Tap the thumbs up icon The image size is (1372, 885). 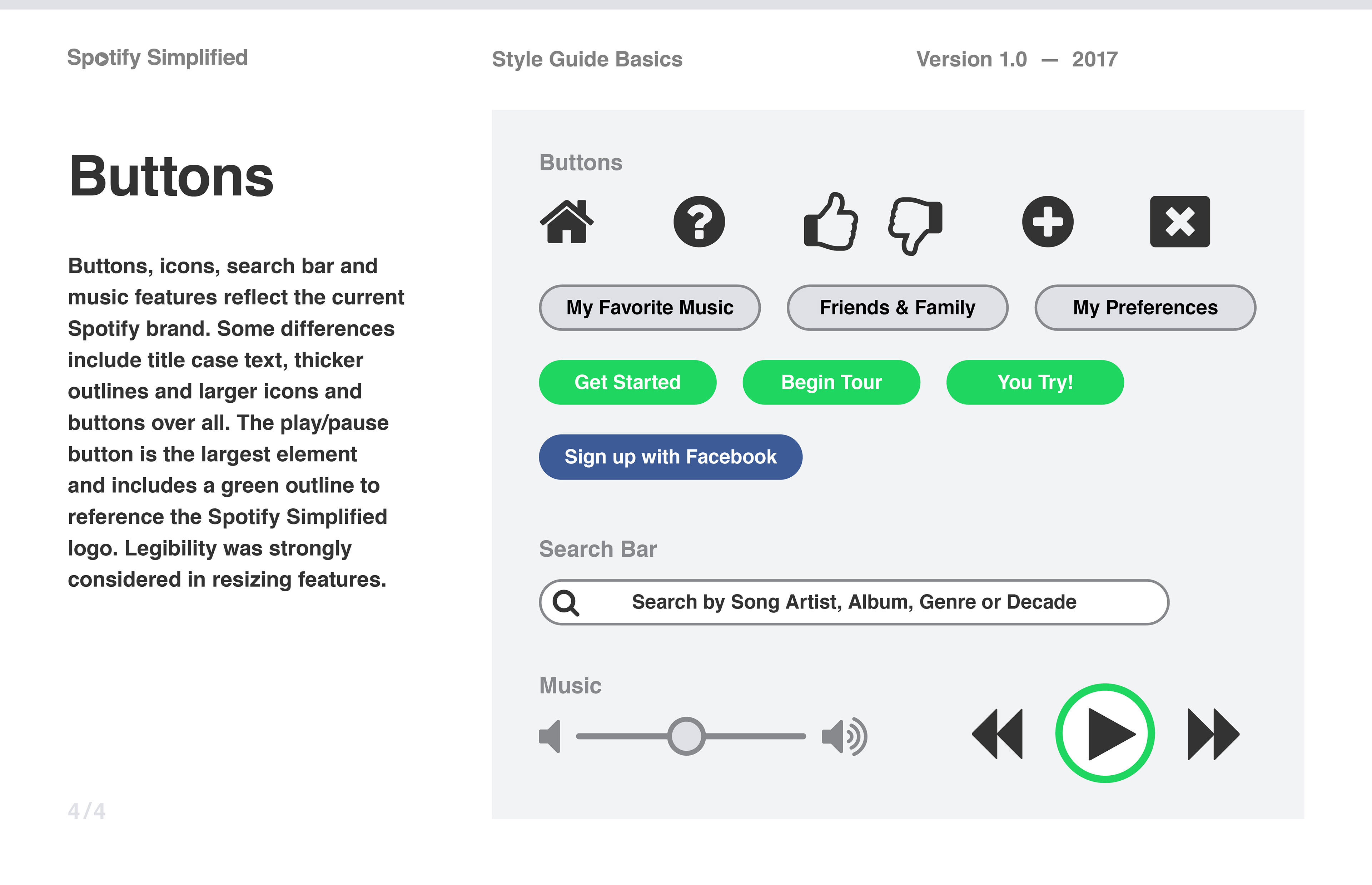click(x=831, y=221)
